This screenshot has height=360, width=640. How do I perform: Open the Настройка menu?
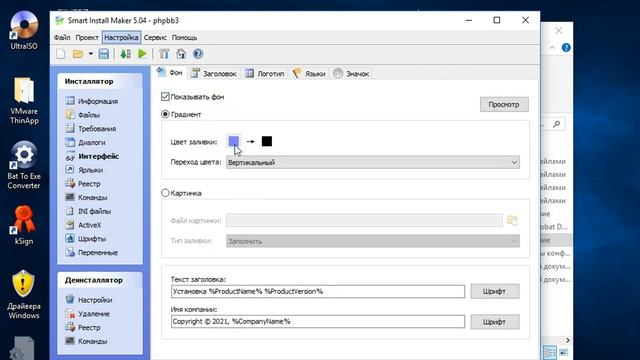121,38
